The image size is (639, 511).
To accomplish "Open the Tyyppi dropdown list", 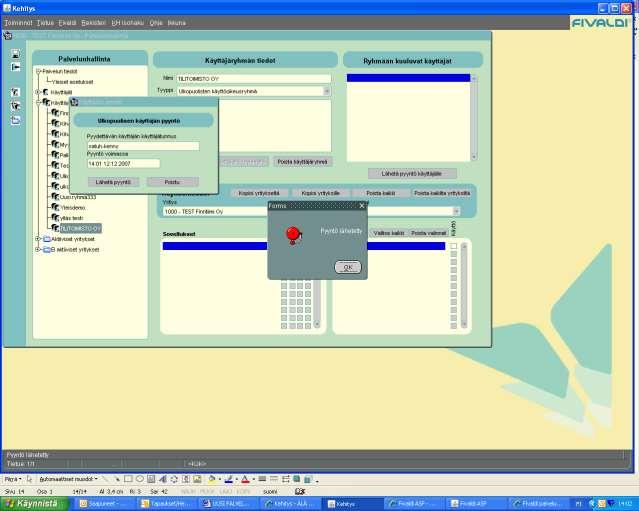I will tap(326, 91).
